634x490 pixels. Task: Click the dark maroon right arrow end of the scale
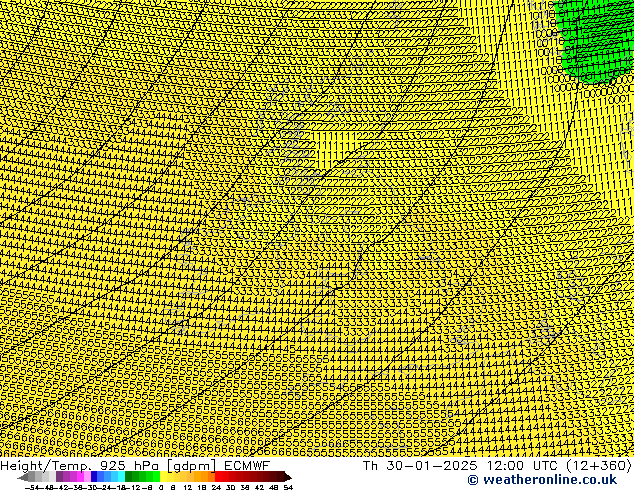pos(288,477)
